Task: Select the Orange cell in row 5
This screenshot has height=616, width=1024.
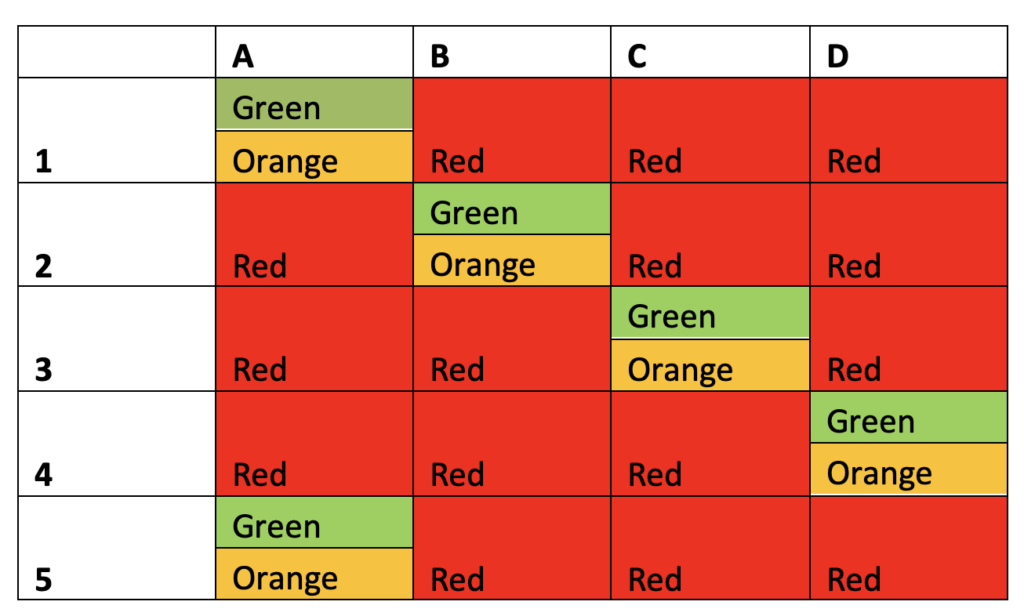Action: [314, 574]
